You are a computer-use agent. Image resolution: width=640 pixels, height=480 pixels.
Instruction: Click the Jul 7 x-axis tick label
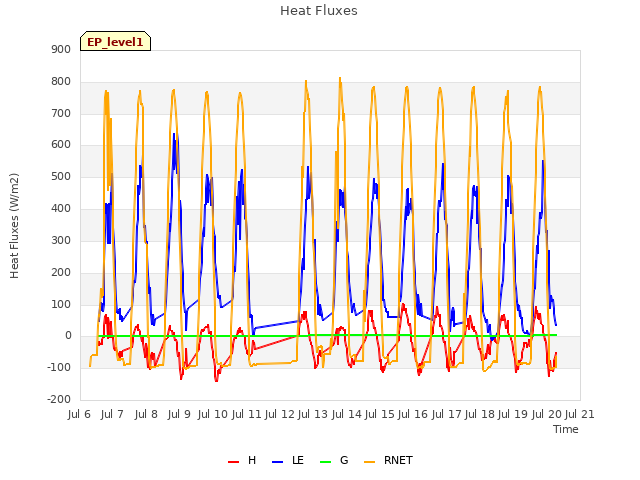pos(112,414)
